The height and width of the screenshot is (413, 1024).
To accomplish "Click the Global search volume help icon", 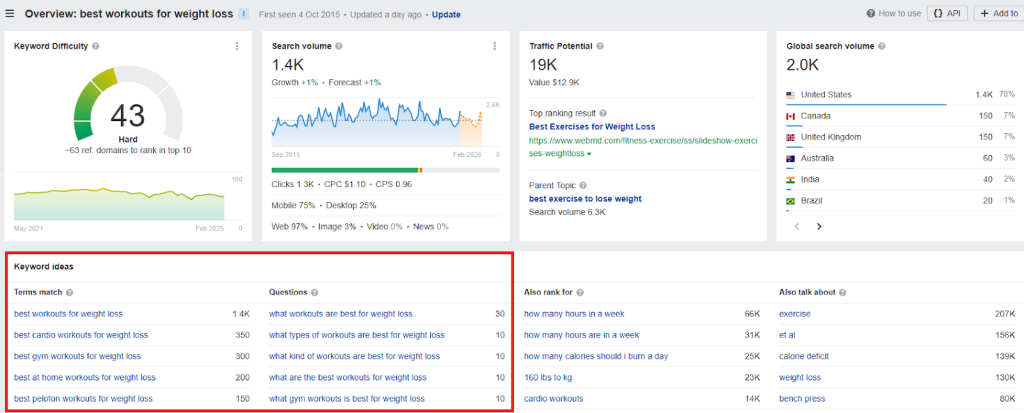I will click(x=881, y=46).
